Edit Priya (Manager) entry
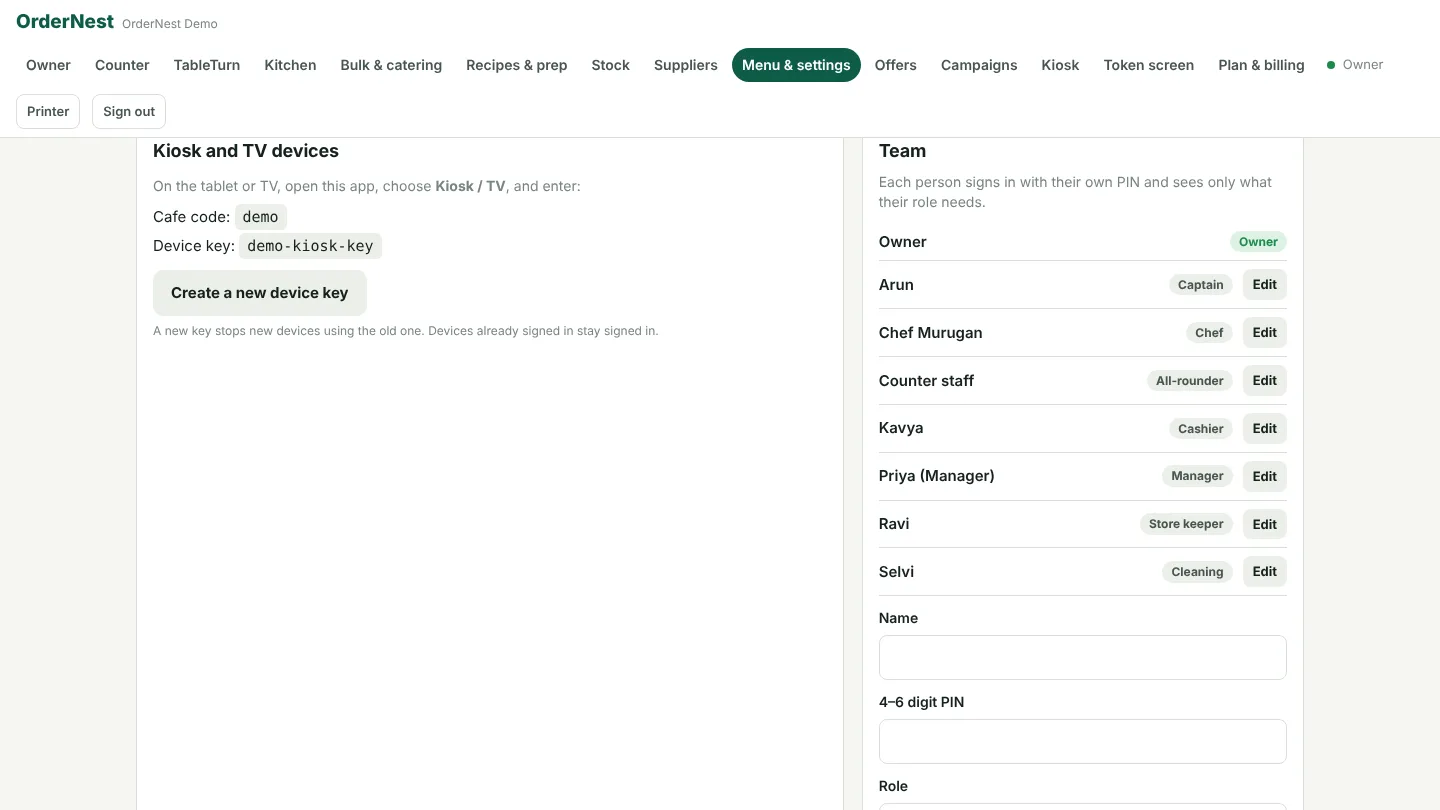1440x810 pixels. coord(1265,477)
